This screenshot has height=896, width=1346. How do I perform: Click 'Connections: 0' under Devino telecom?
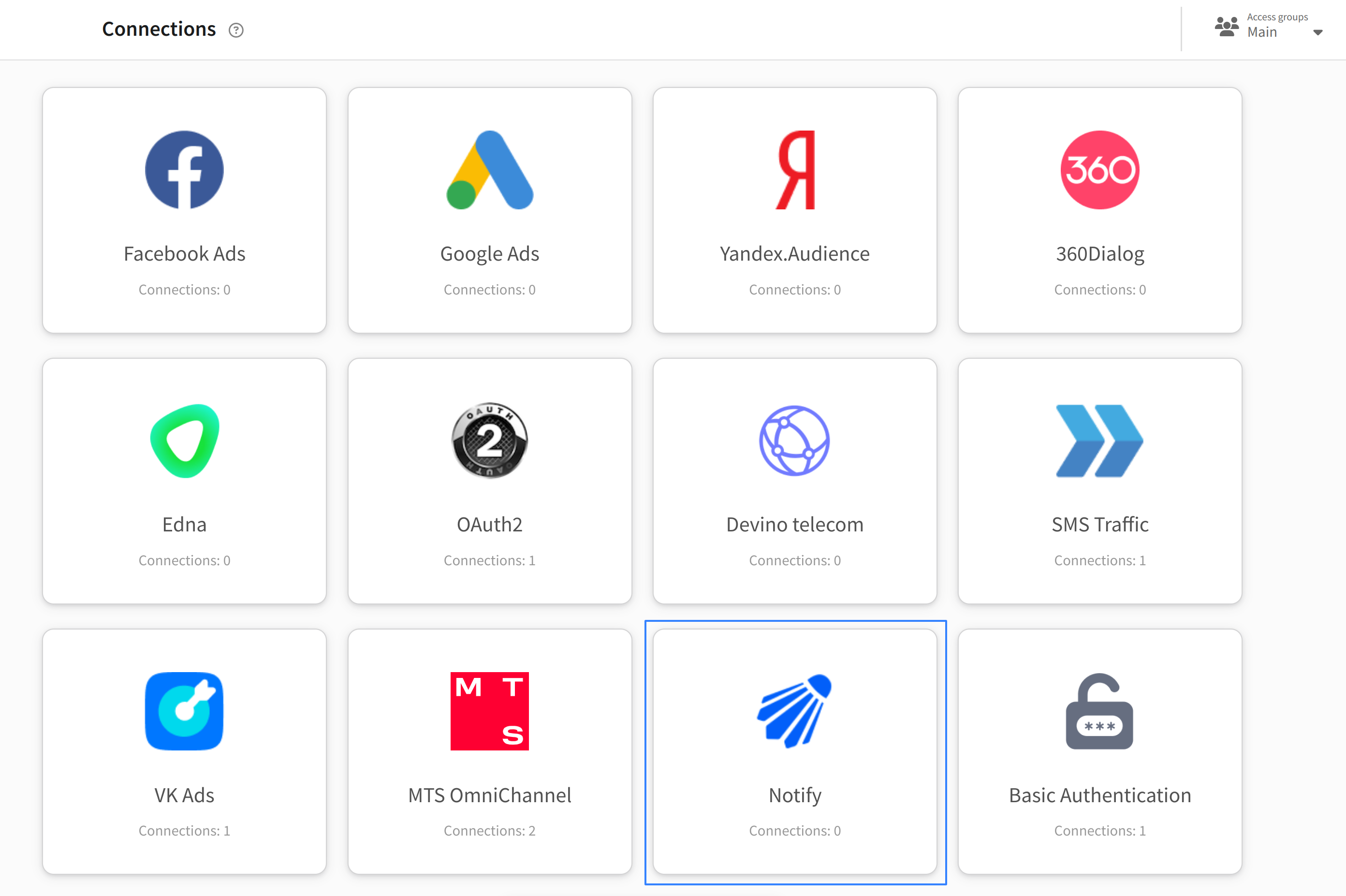pos(795,560)
